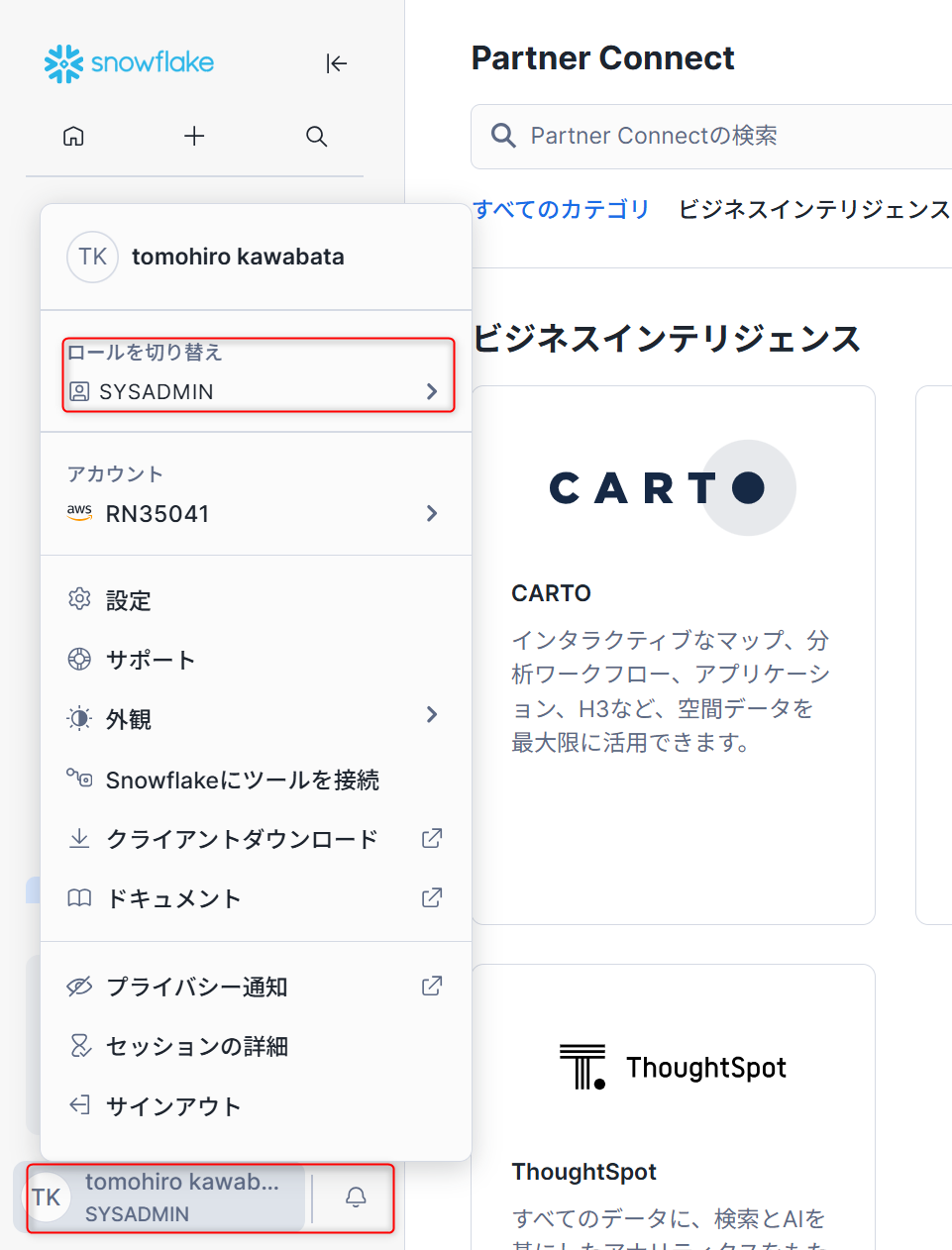
Task: Click the CARTO title text
Action: [x=551, y=593]
